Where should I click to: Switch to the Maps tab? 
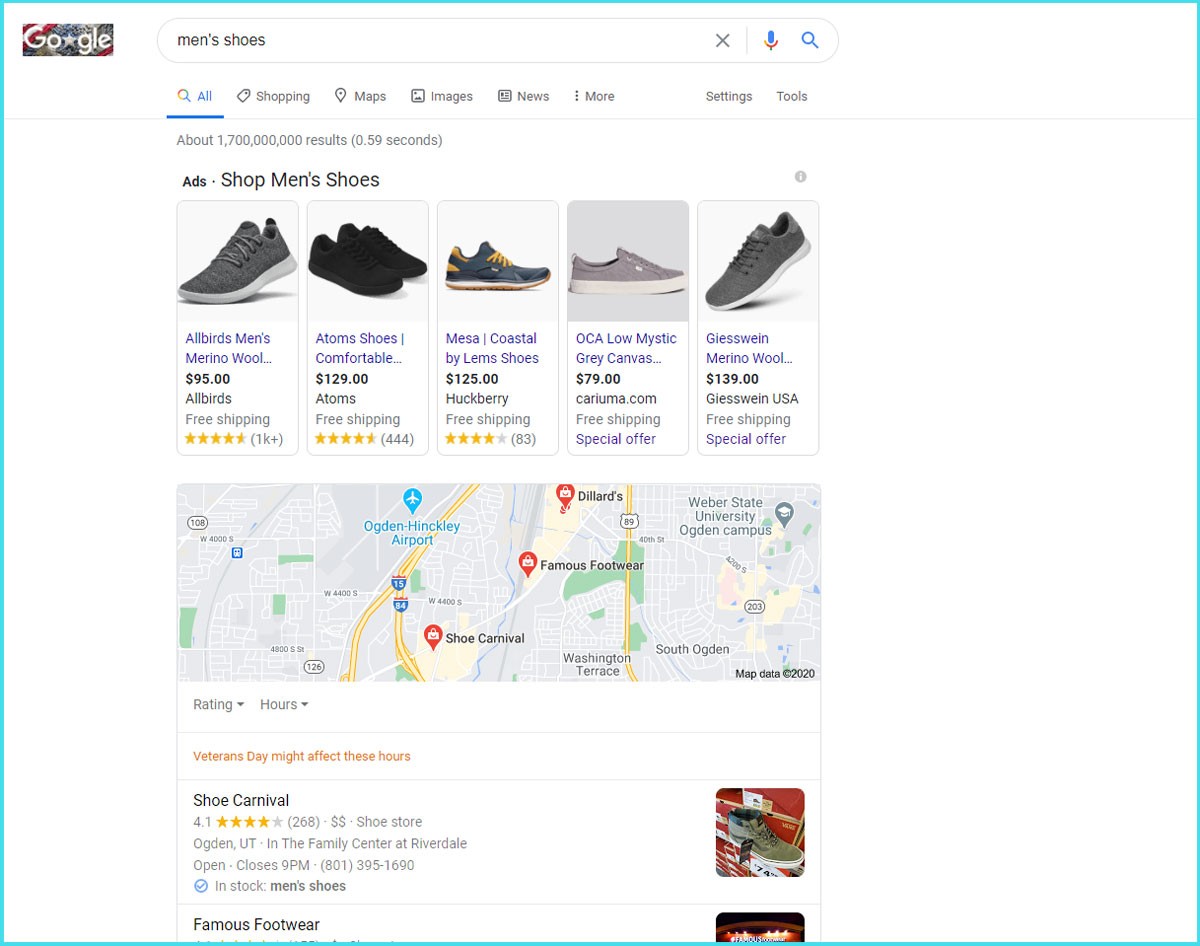click(x=360, y=96)
